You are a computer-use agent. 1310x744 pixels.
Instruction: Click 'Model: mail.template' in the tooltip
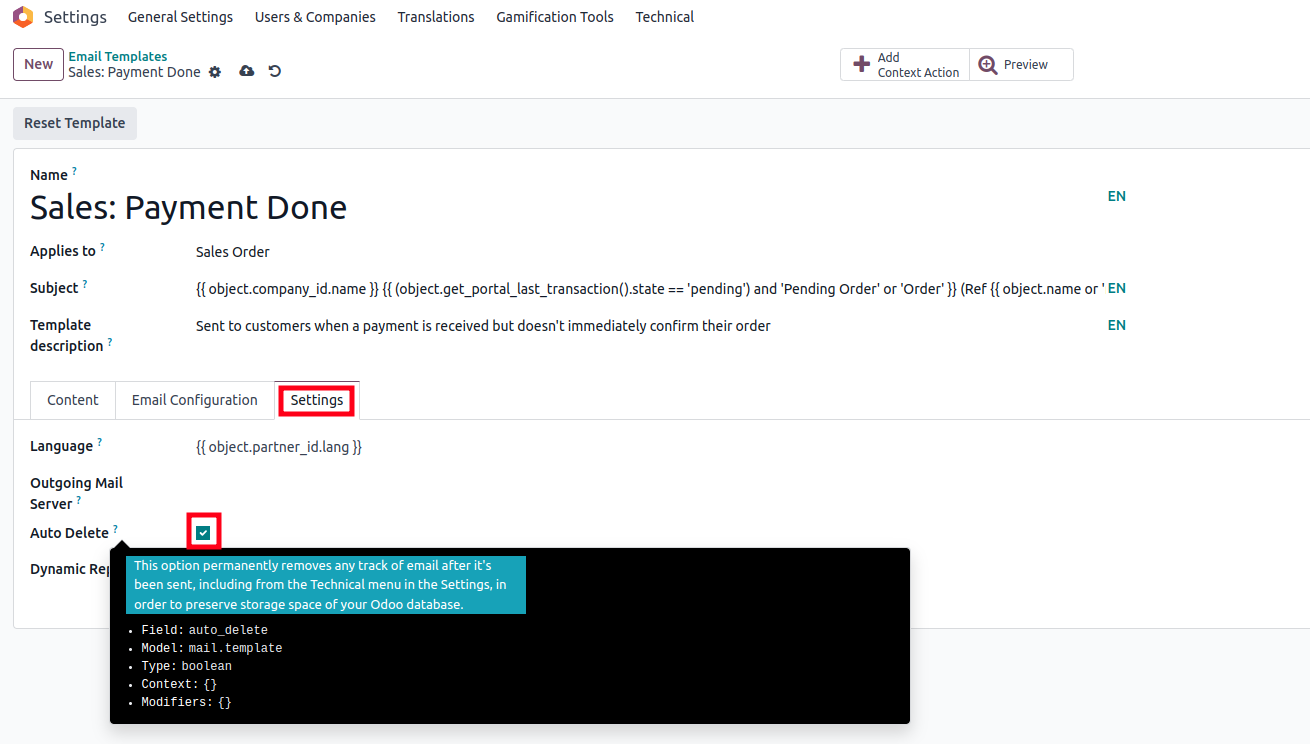(211, 648)
